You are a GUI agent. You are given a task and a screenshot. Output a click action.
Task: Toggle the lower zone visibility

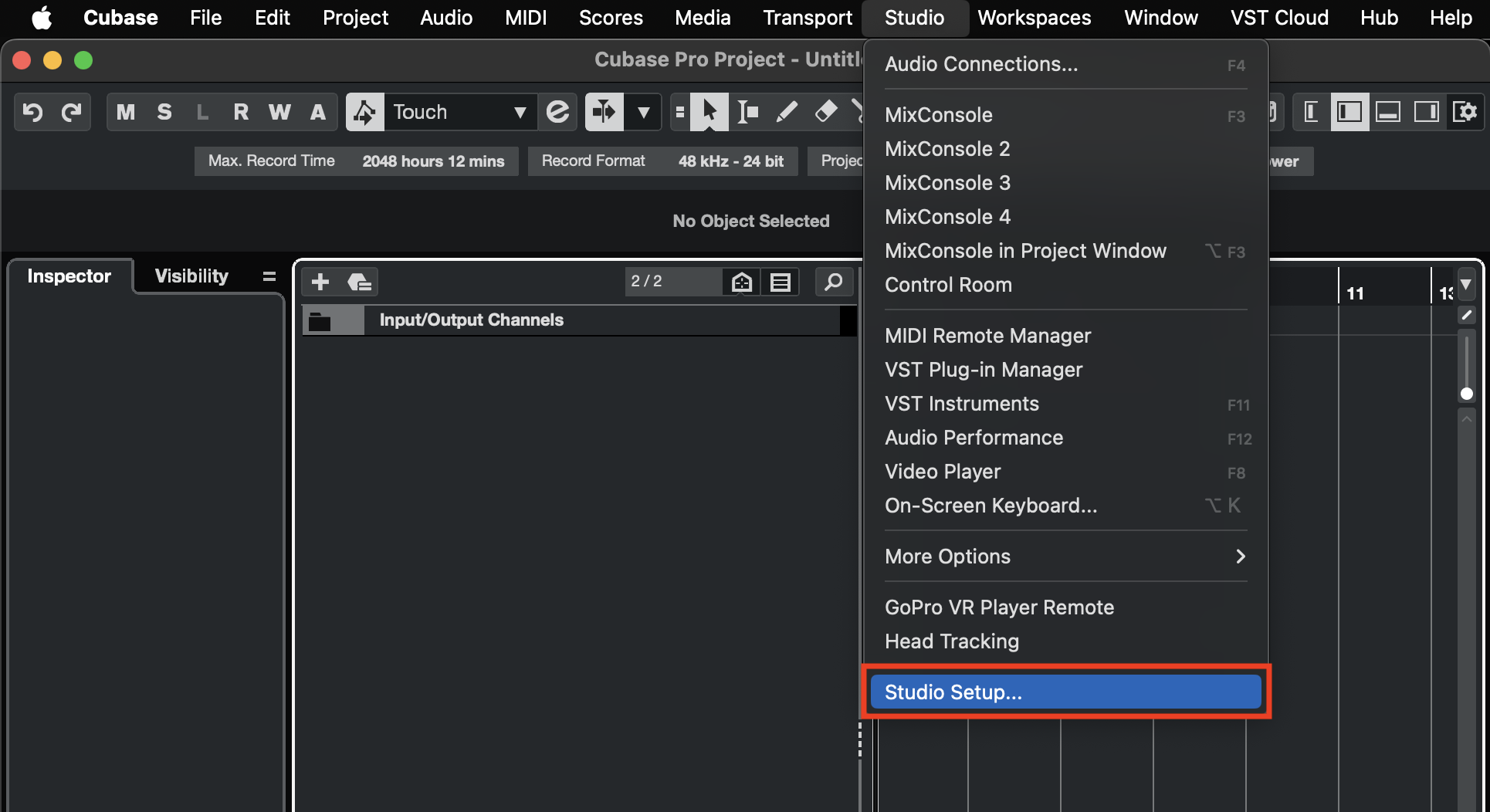pos(1388,113)
